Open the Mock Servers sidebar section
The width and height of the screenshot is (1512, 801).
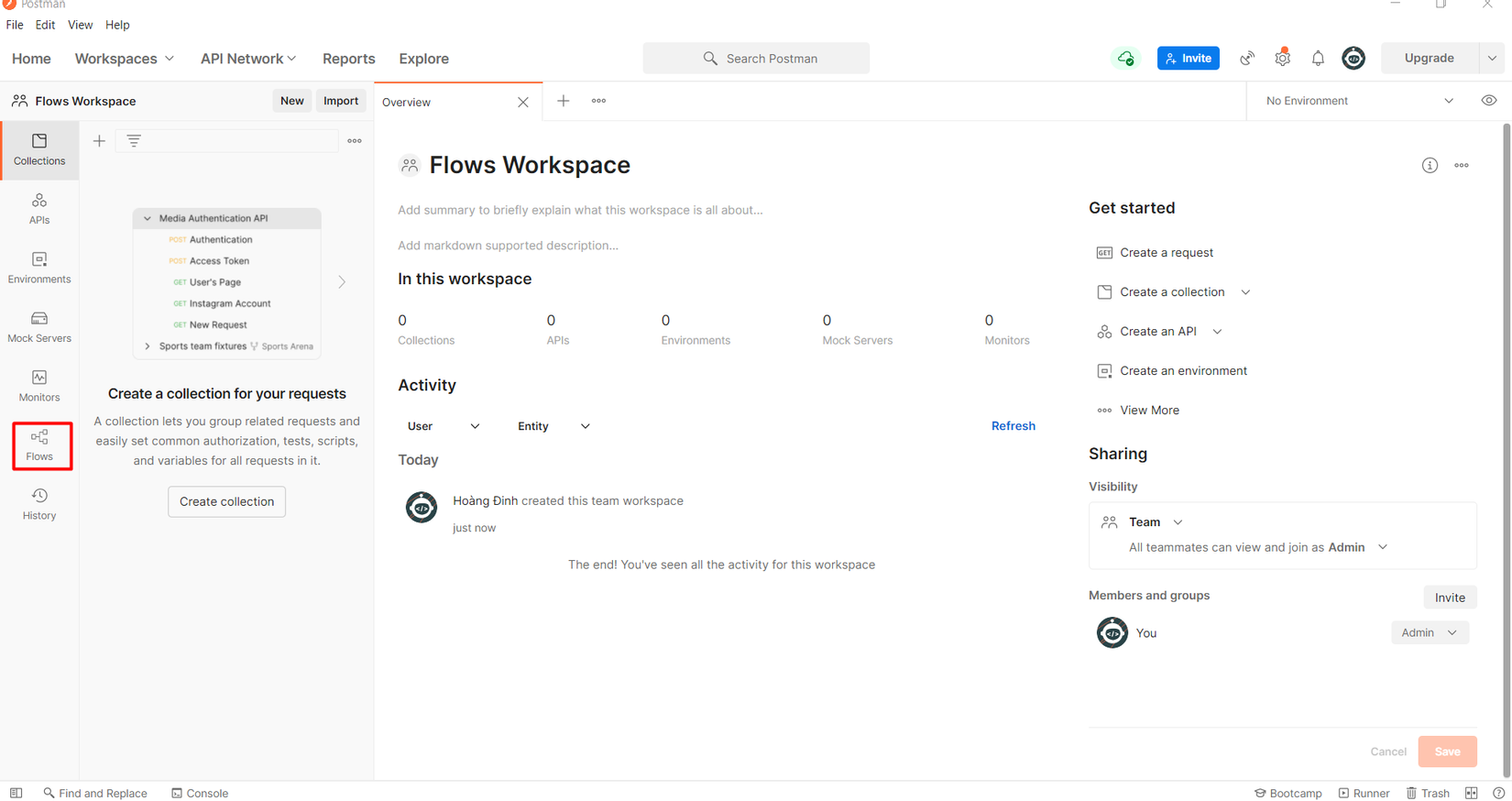(x=39, y=326)
